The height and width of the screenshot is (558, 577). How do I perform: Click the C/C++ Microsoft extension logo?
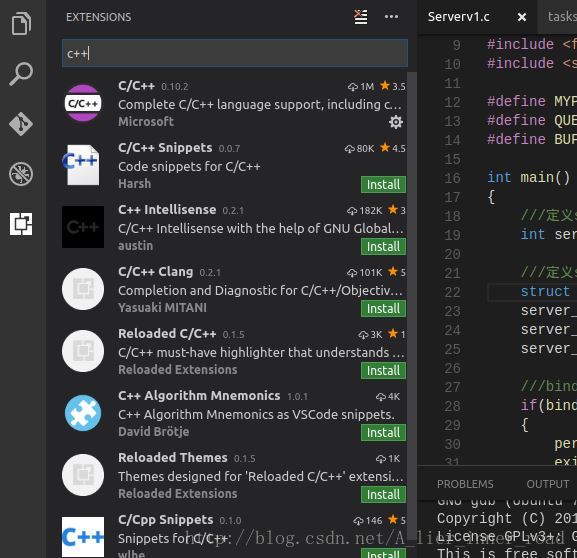[x=83, y=103]
